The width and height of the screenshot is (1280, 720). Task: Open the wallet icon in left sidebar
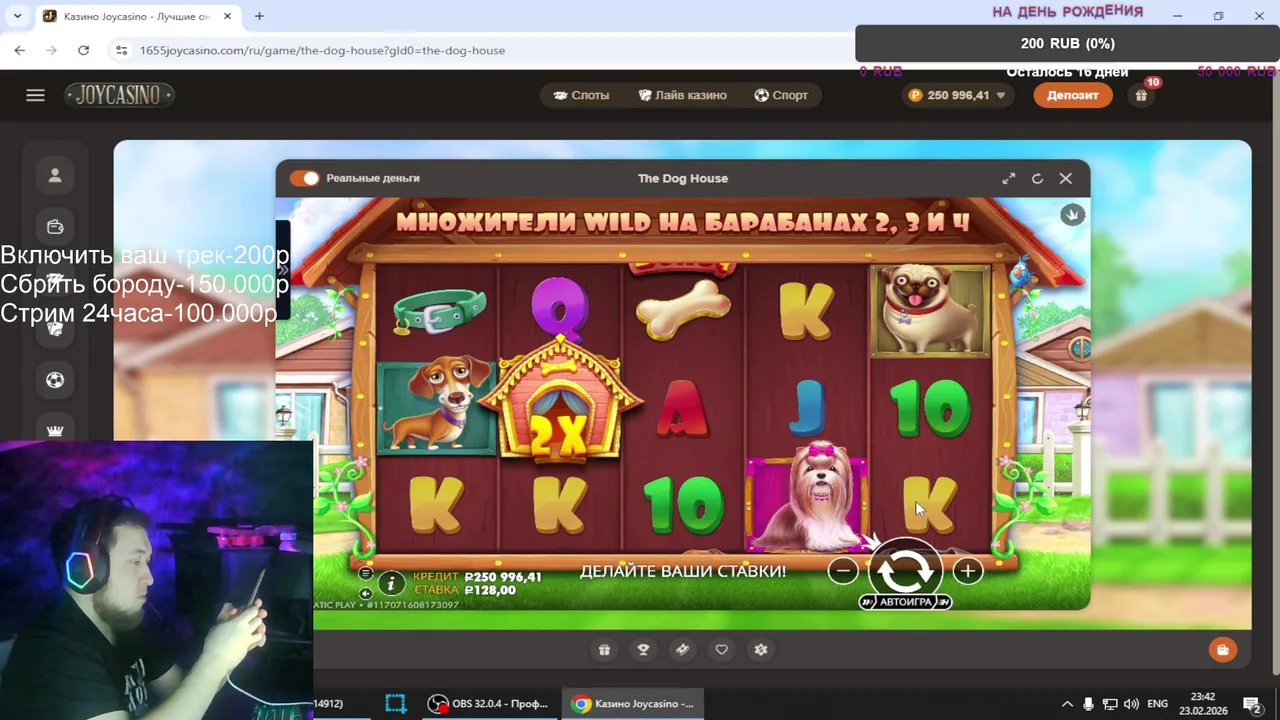tap(55, 227)
